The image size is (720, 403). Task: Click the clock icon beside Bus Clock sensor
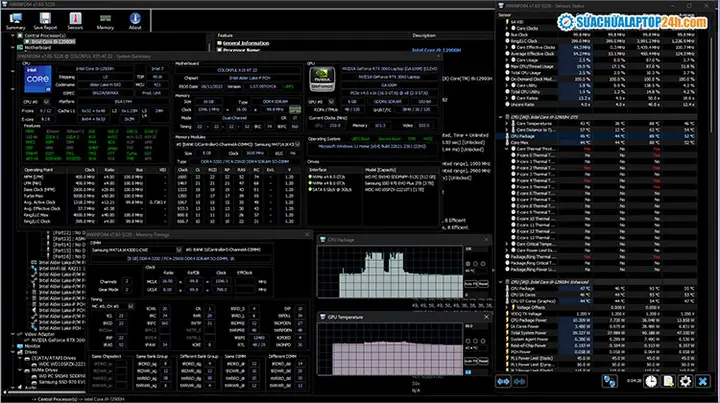[507, 34]
